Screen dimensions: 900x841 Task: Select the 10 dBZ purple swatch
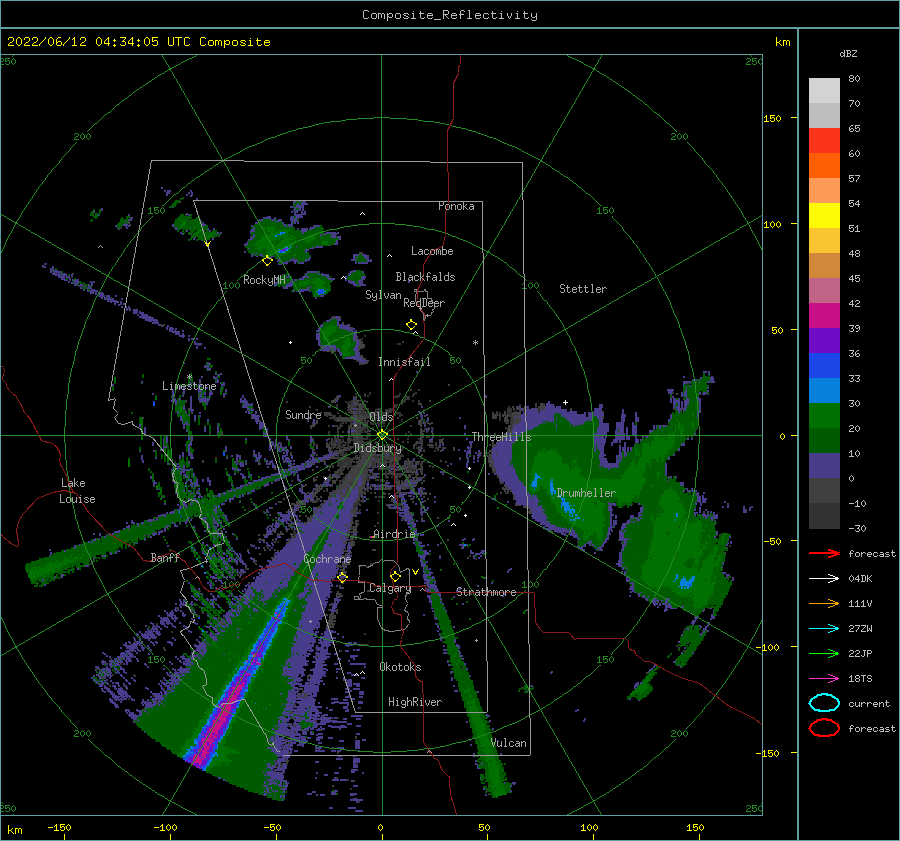point(824,466)
